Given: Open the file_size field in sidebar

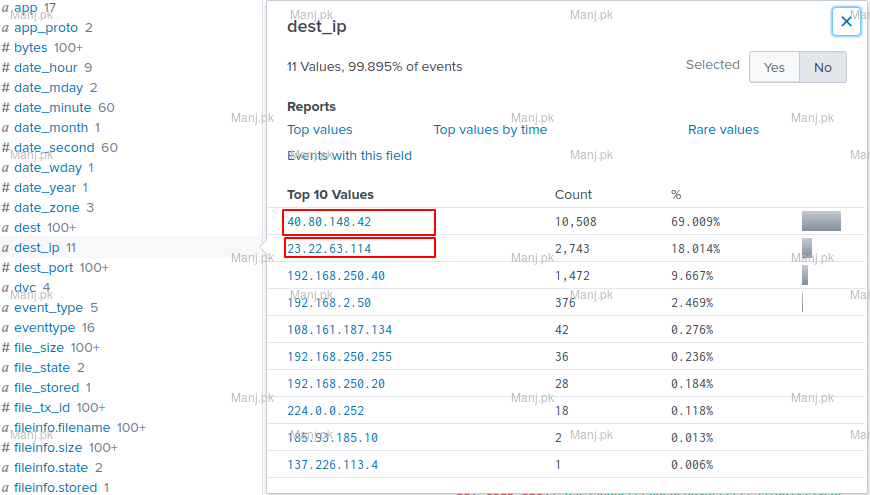Looking at the screenshot, I should click(39, 348).
